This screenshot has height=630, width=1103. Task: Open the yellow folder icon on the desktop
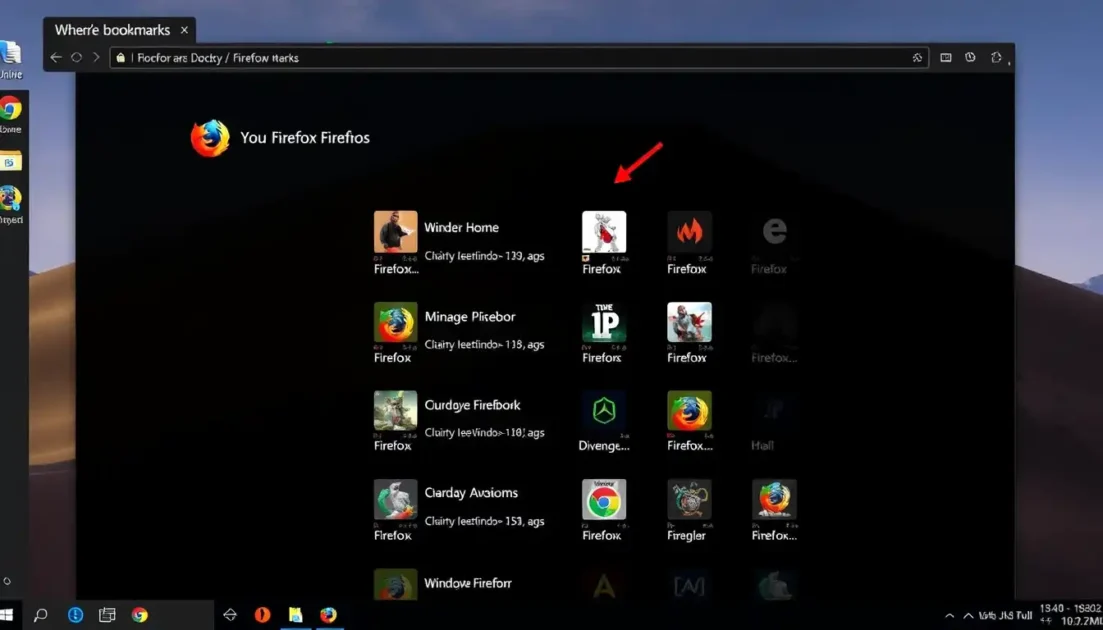11,162
